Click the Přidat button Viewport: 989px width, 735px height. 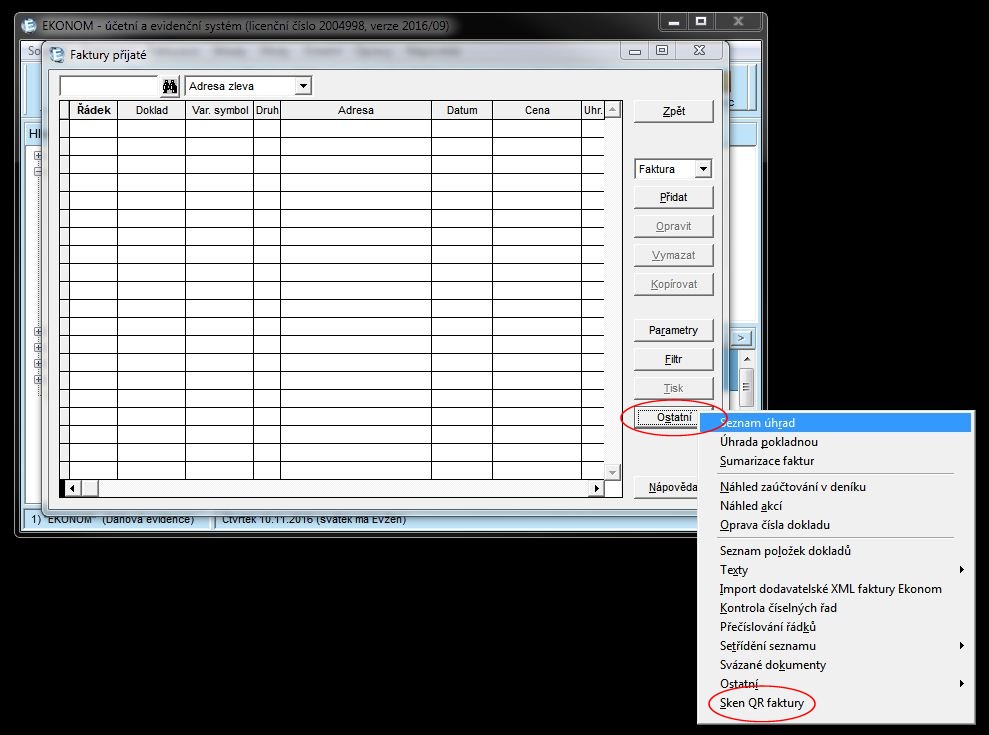coord(674,197)
